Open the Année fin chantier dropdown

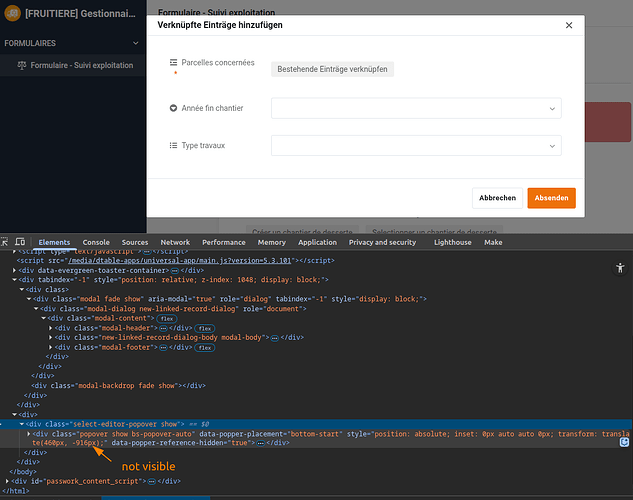[416, 108]
